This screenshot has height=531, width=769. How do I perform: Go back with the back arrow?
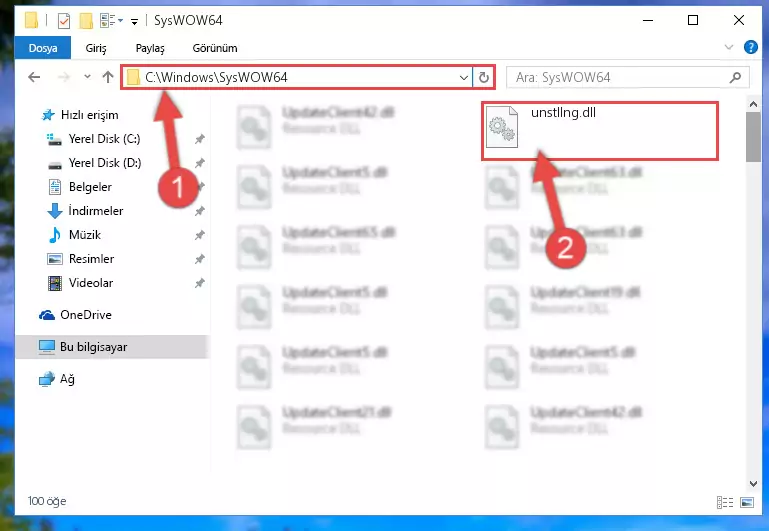(34, 77)
